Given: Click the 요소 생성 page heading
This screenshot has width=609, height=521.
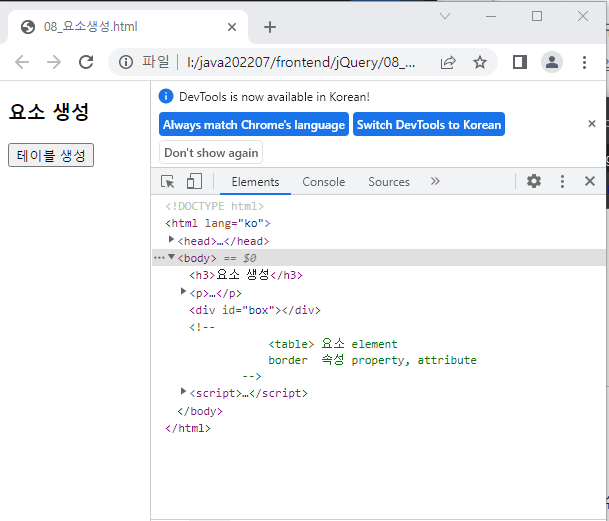Looking at the screenshot, I should (49, 112).
